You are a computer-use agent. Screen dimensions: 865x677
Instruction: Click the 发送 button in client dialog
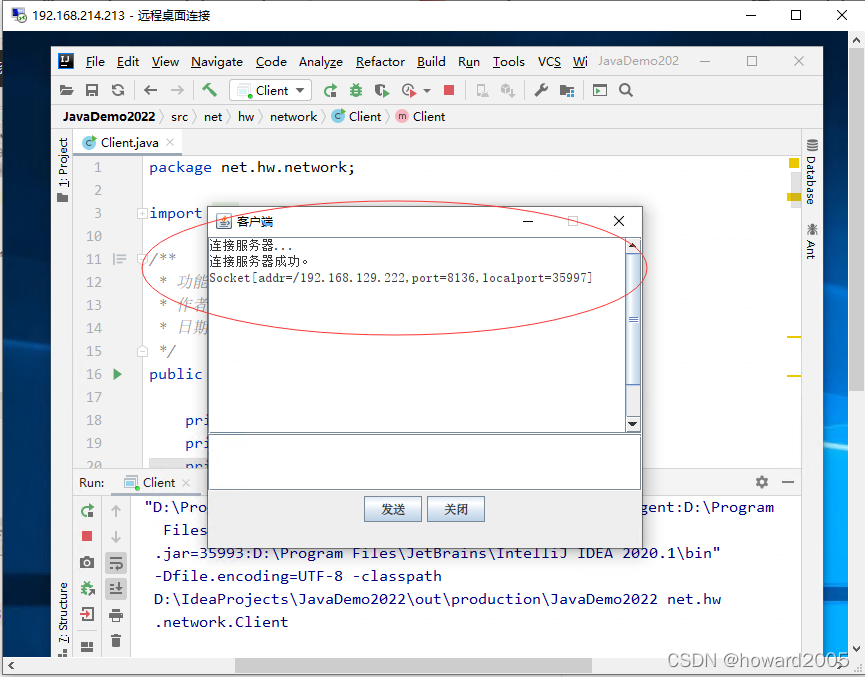(393, 509)
